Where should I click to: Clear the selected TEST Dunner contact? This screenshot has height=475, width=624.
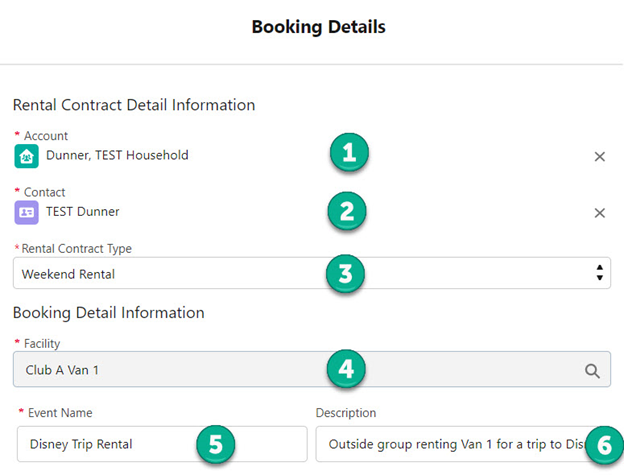[600, 212]
